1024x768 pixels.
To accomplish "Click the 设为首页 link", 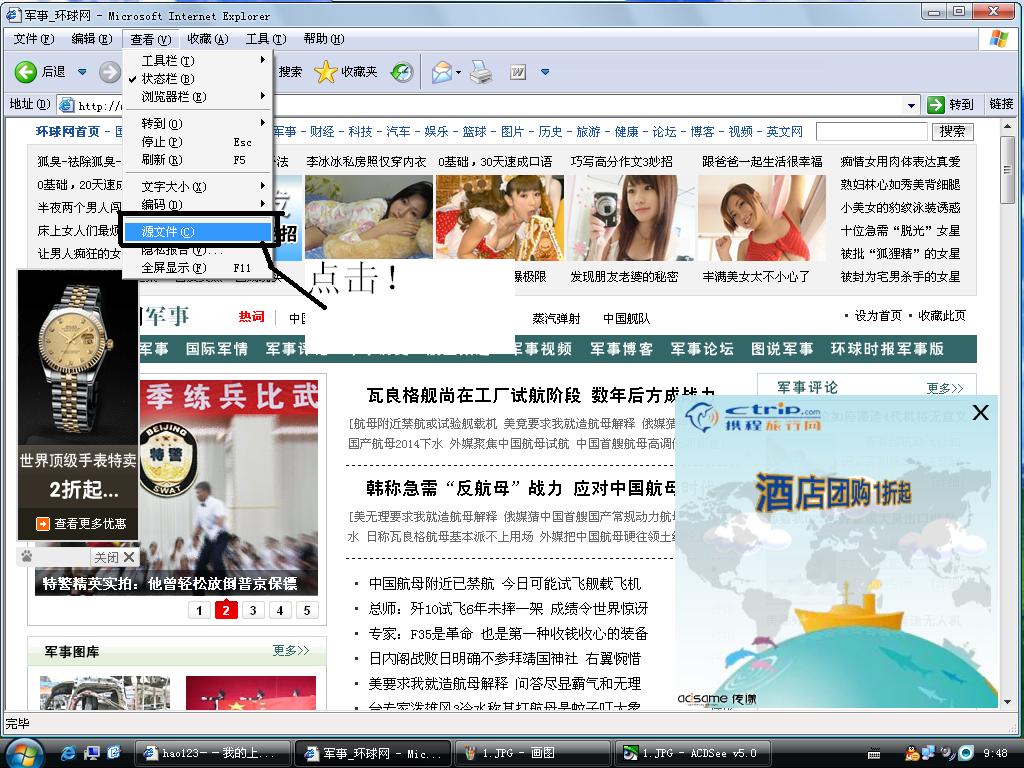I will coord(878,316).
